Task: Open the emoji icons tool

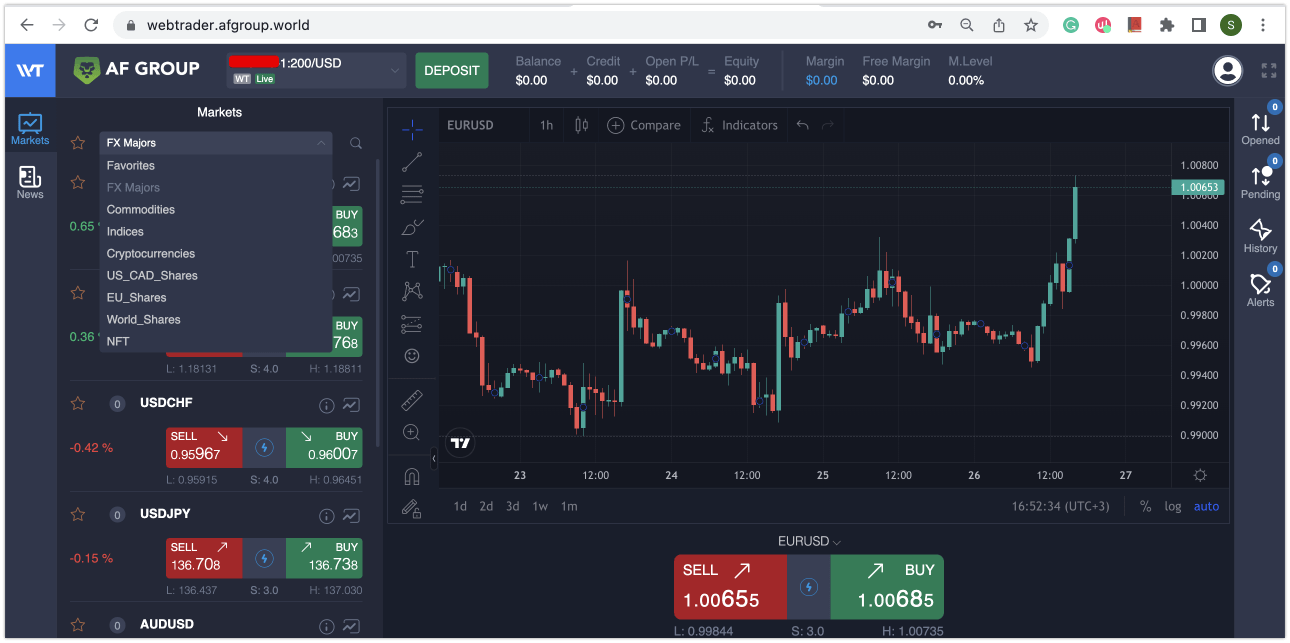Action: point(412,356)
